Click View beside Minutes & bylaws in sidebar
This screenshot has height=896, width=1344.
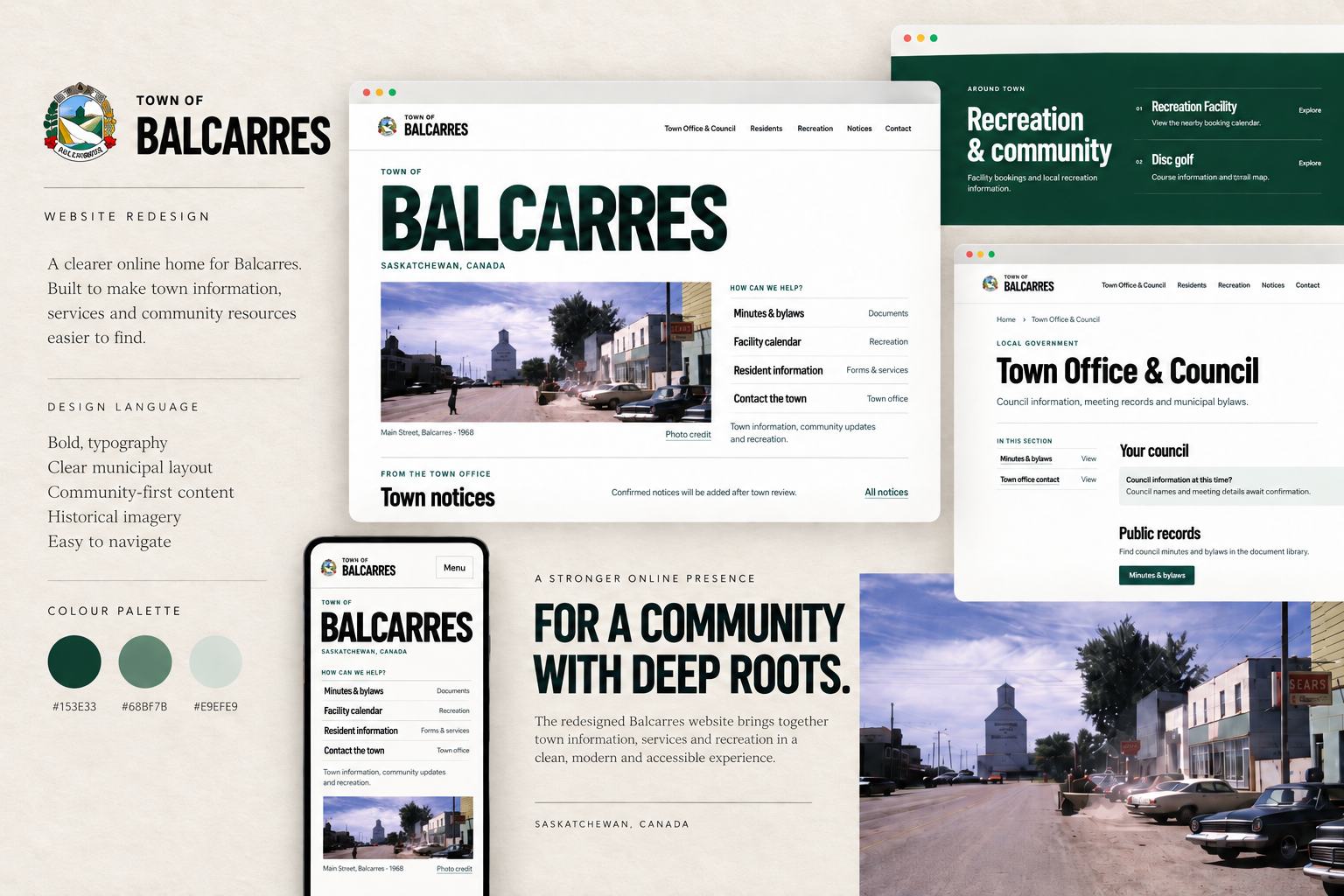[x=1088, y=458]
